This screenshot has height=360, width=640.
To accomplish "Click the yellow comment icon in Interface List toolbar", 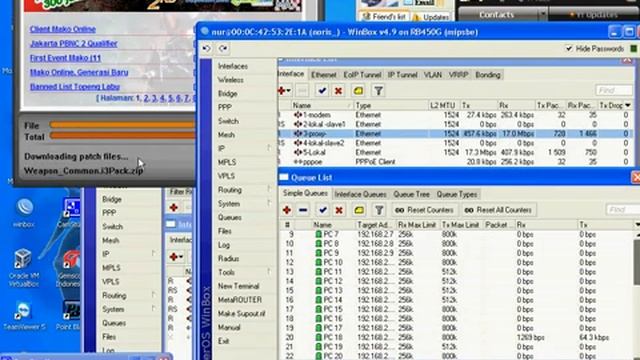I will [358, 91].
